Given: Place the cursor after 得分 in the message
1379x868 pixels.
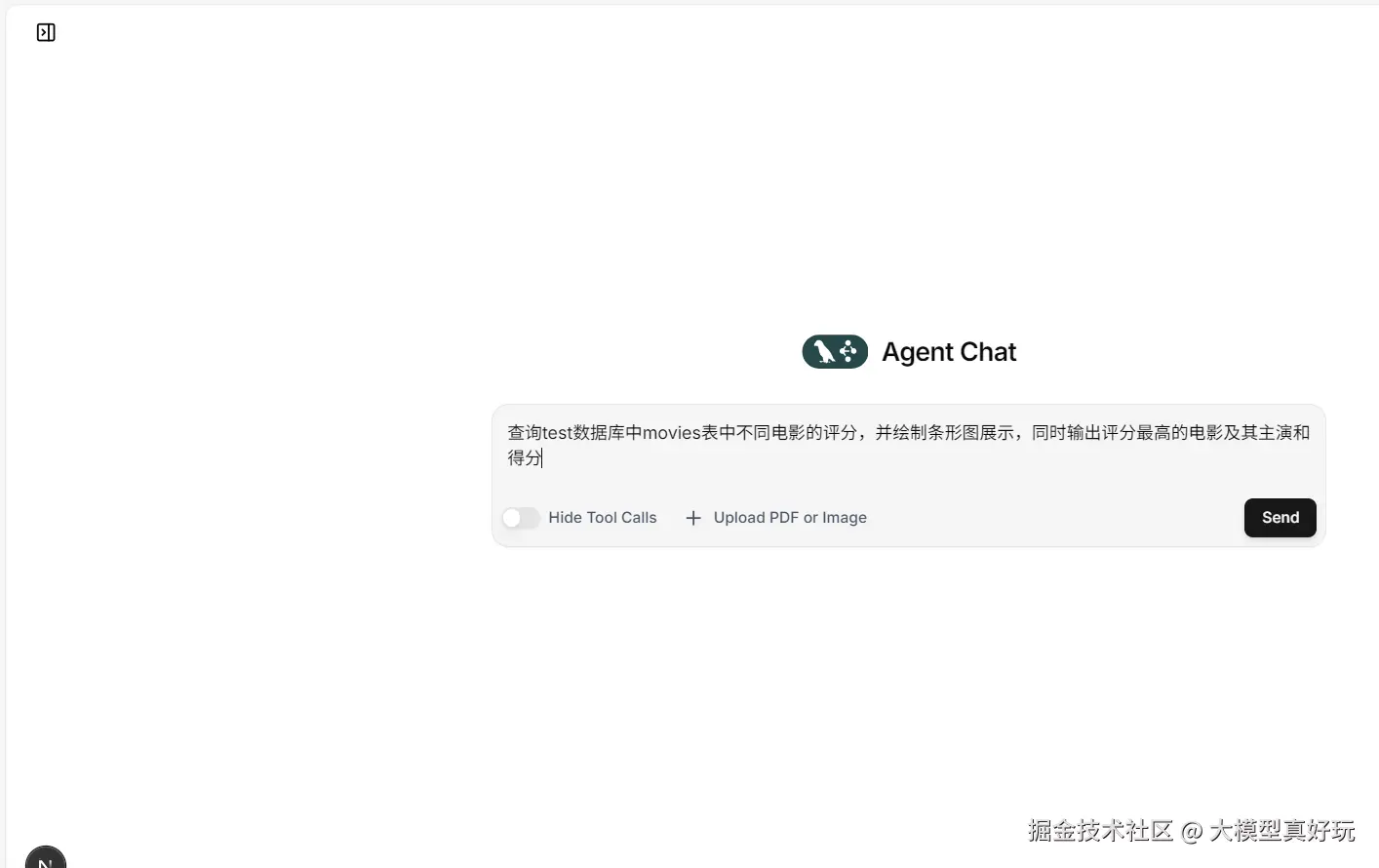Looking at the screenshot, I should pyautogui.click(x=542, y=457).
